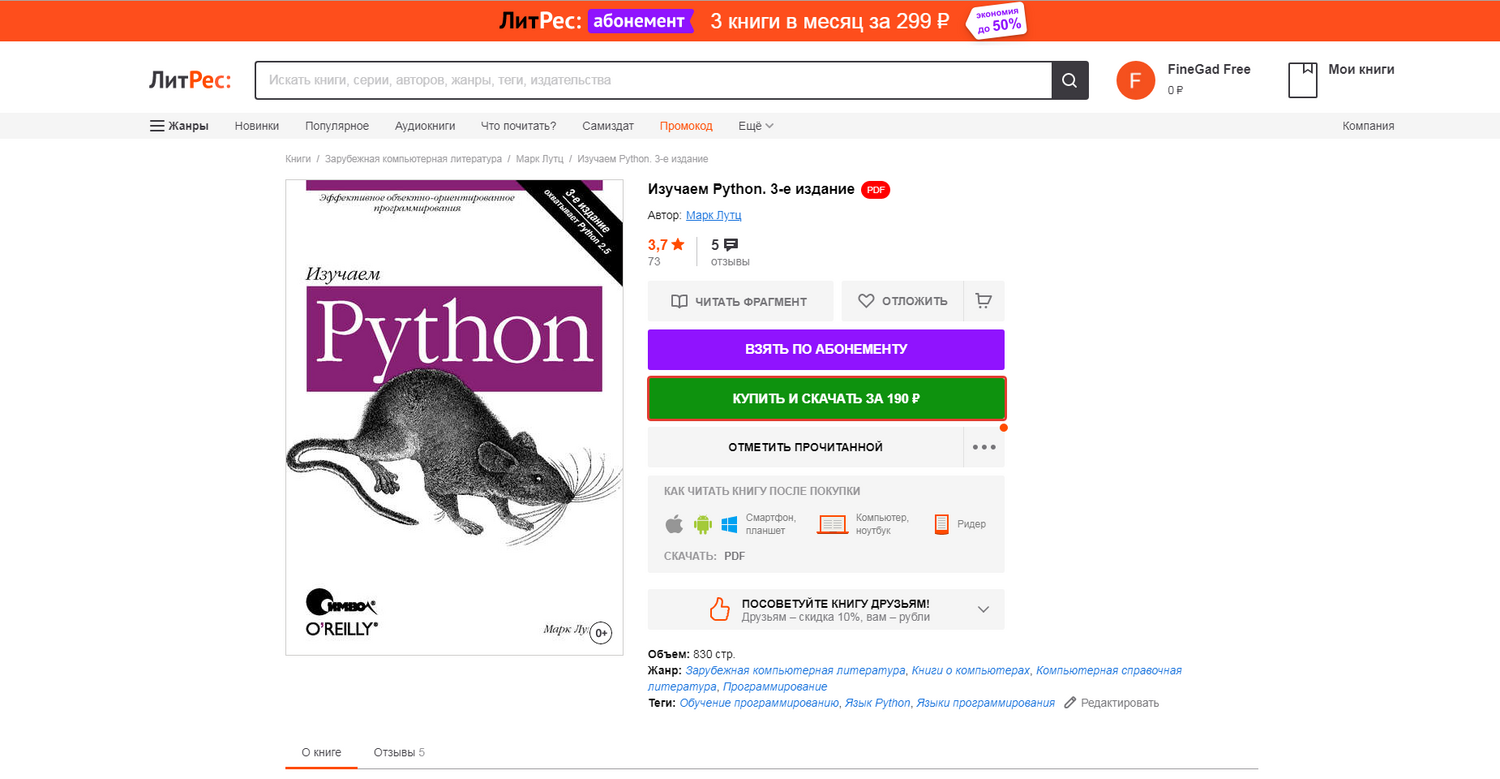
Task: Click the Жанры menu label
Action: click(x=188, y=126)
